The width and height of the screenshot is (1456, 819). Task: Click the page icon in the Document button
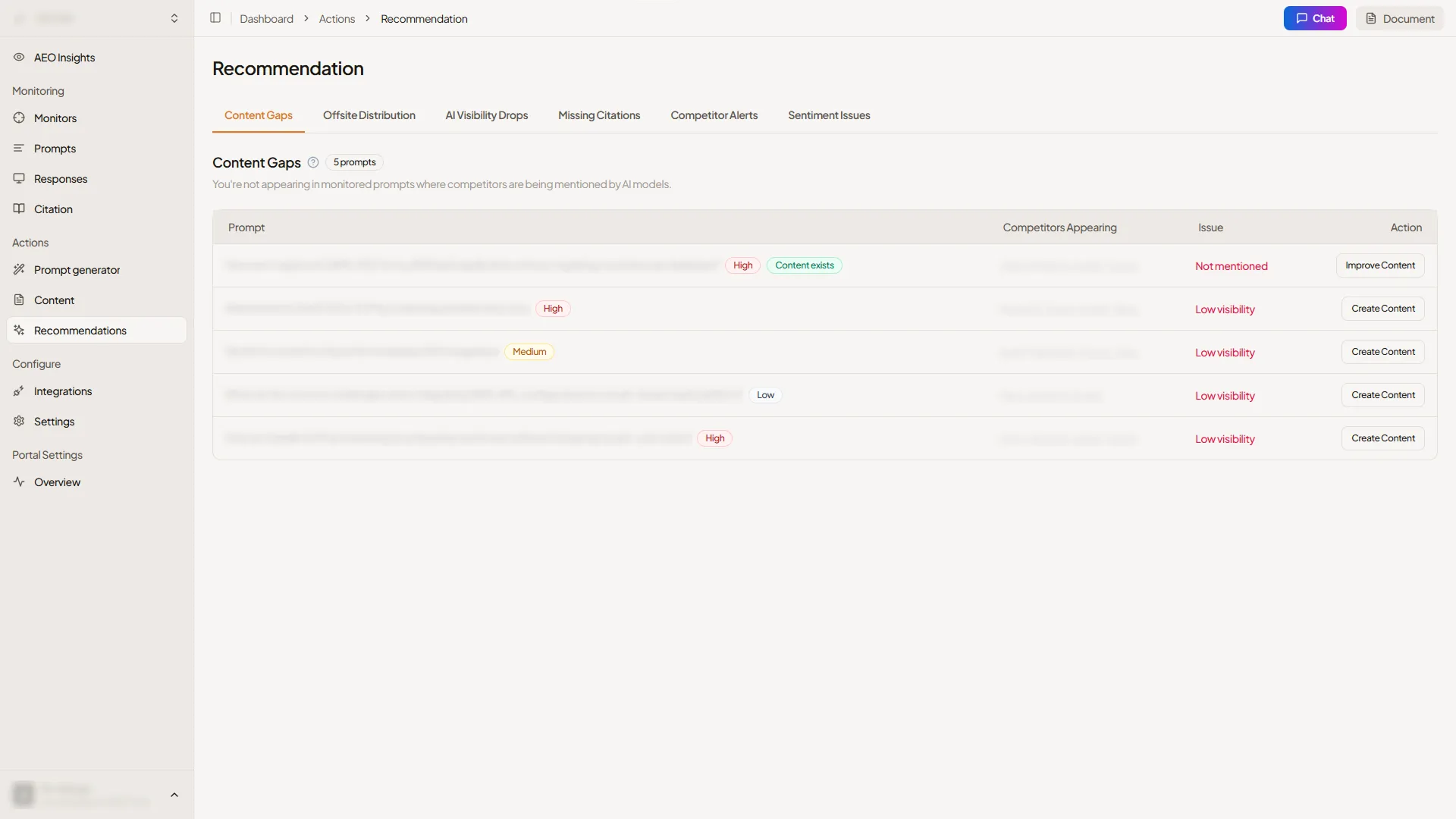(1371, 18)
